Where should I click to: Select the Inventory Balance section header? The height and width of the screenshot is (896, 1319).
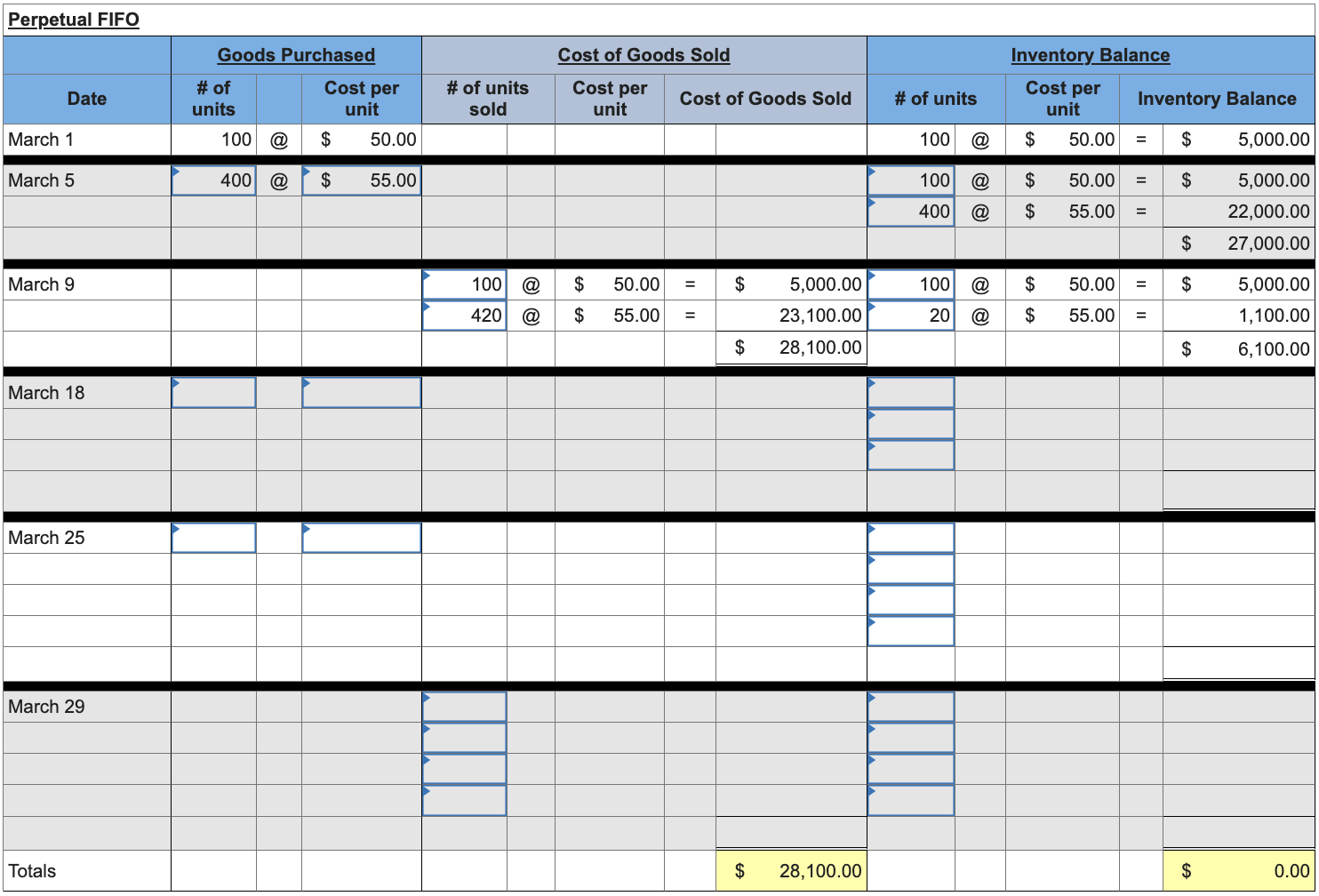[x=1091, y=54]
